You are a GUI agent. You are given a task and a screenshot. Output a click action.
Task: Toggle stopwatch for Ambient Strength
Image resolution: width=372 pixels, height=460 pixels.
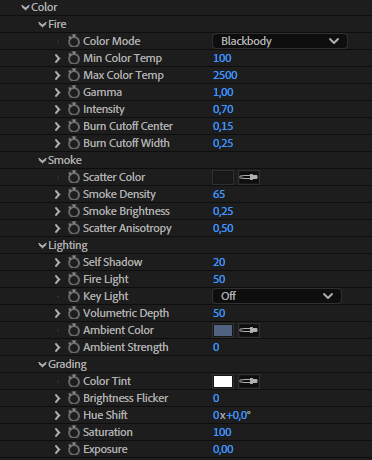[74, 347]
